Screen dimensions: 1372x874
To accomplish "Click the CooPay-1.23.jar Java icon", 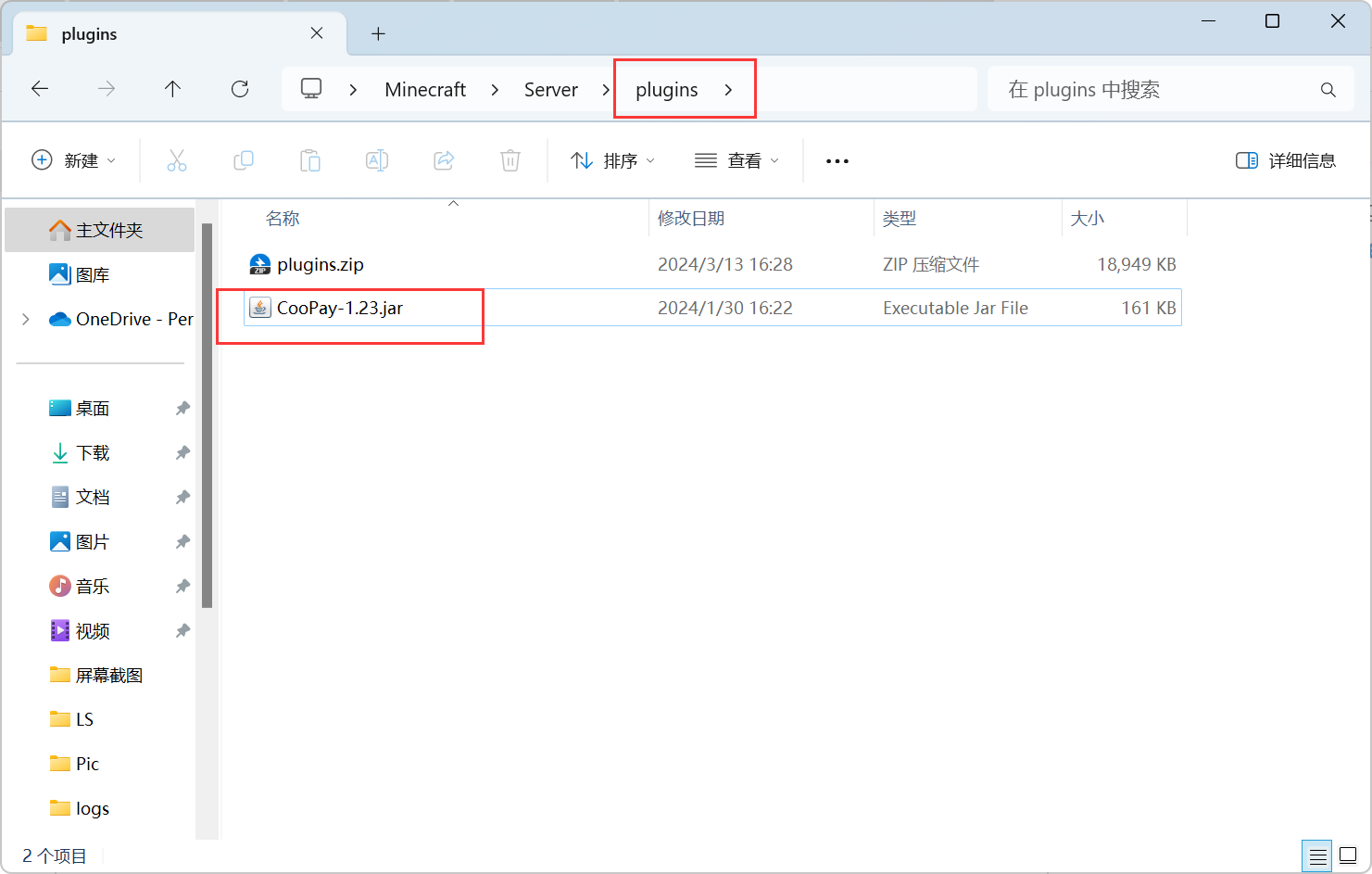I will pyautogui.click(x=260, y=308).
